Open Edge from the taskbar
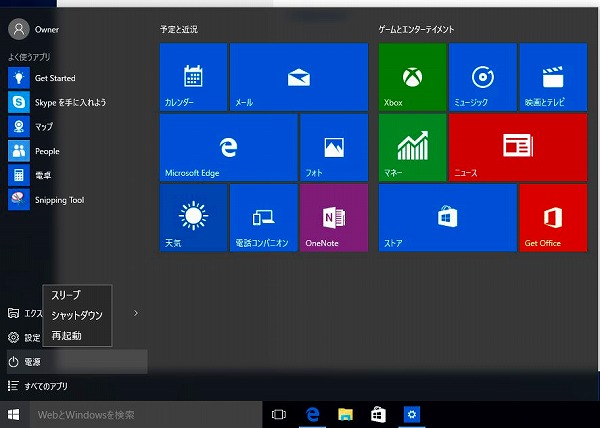 [x=313, y=415]
